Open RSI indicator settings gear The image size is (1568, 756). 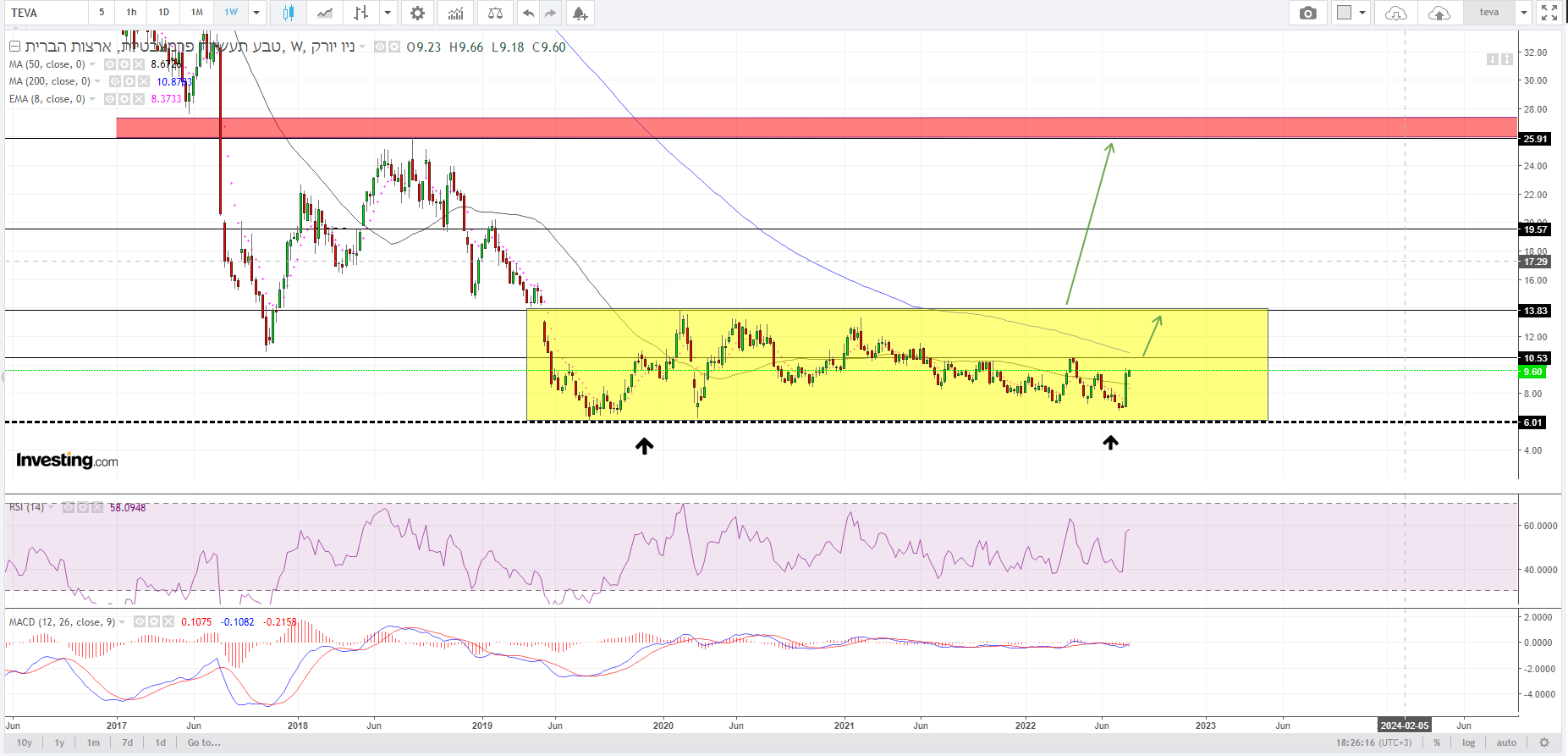click(83, 507)
